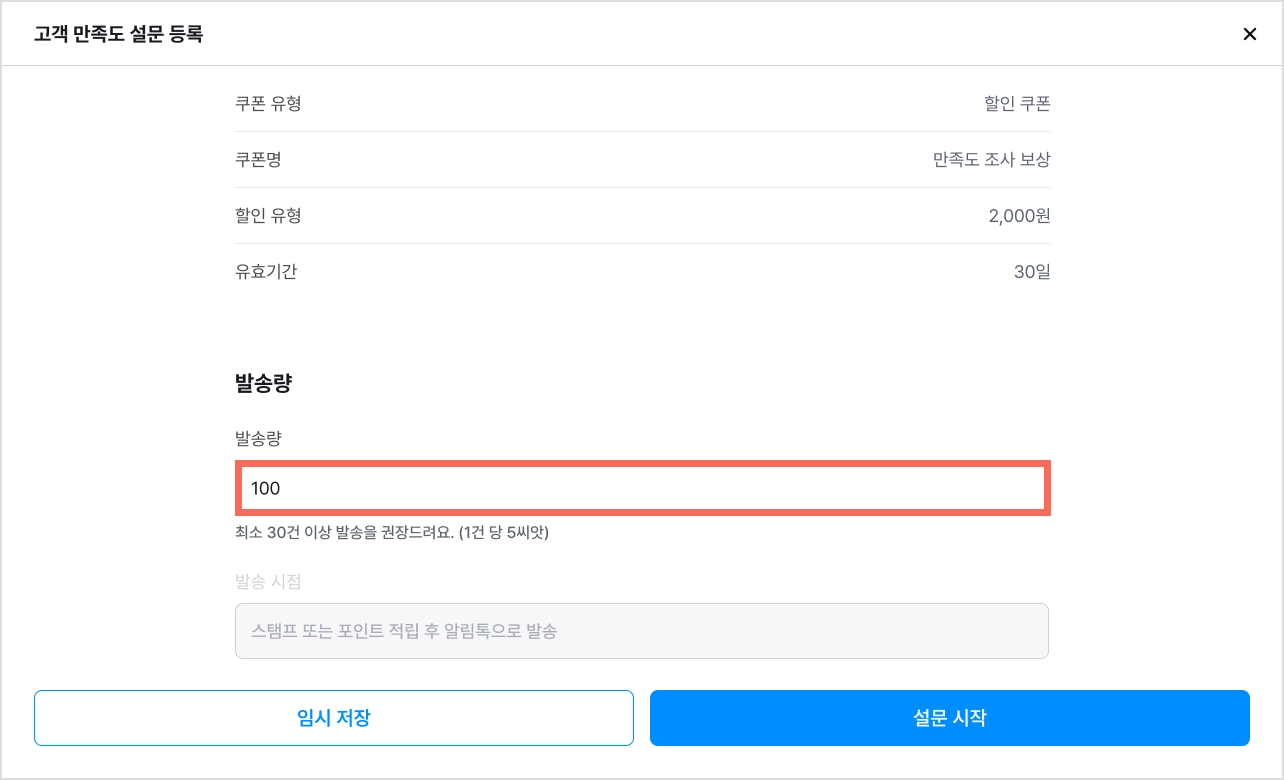Click the 30일 validity value

(1032, 271)
